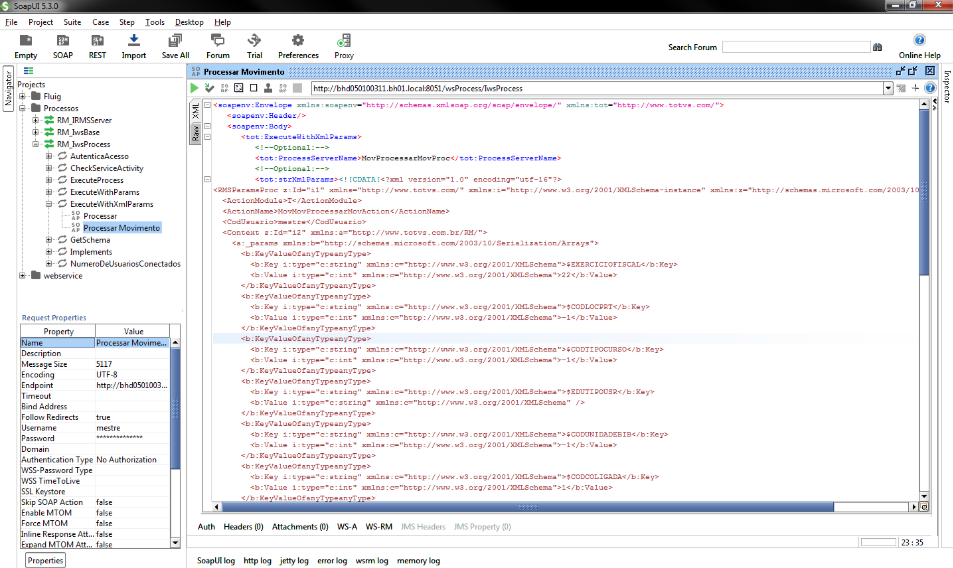Click the Trial toolbar icon
Screen dimensions: 953x568
pyautogui.click(x=254, y=47)
